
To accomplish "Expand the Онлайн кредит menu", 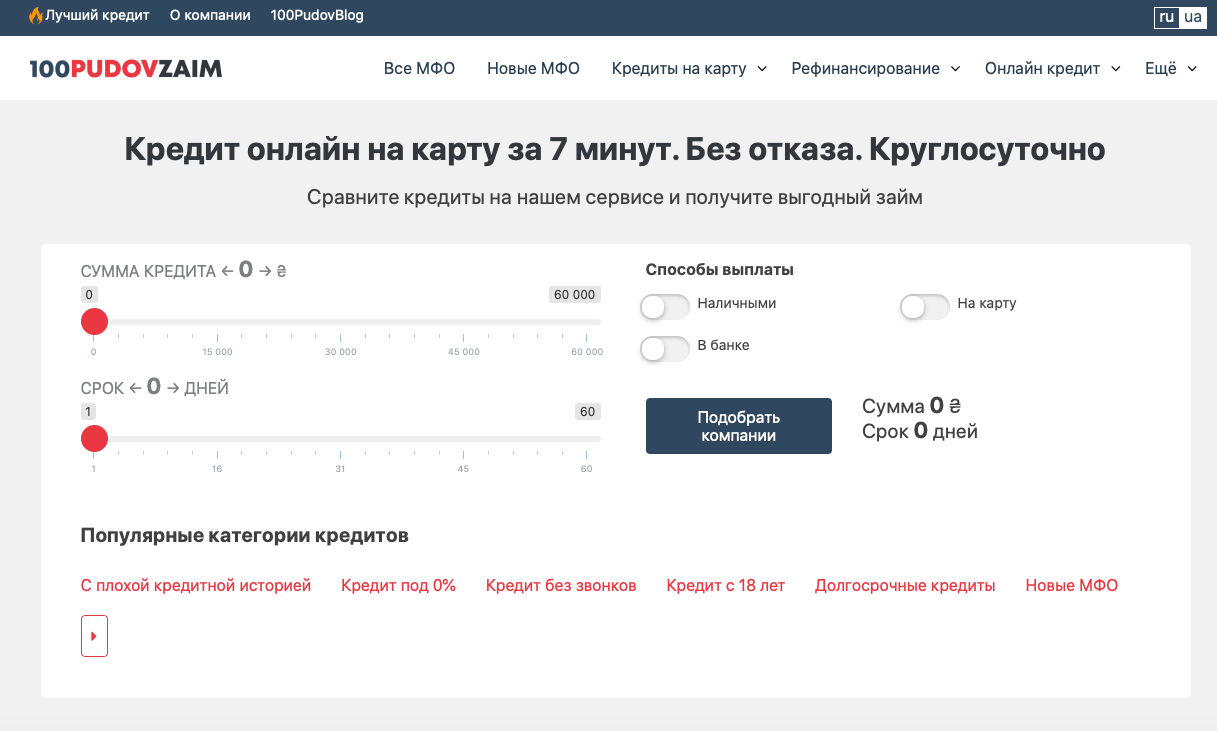I will click(x=1052, y=69).
